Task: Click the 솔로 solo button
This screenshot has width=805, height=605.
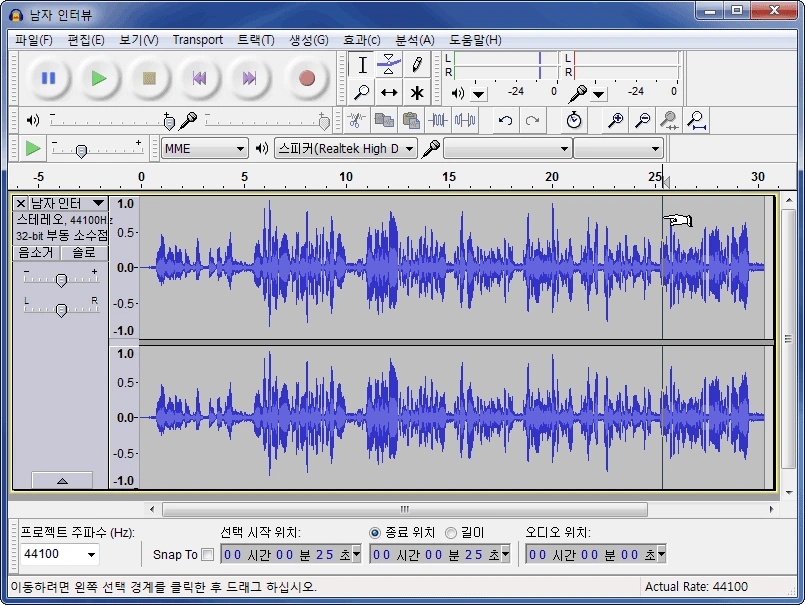Action: click(84, 252)
